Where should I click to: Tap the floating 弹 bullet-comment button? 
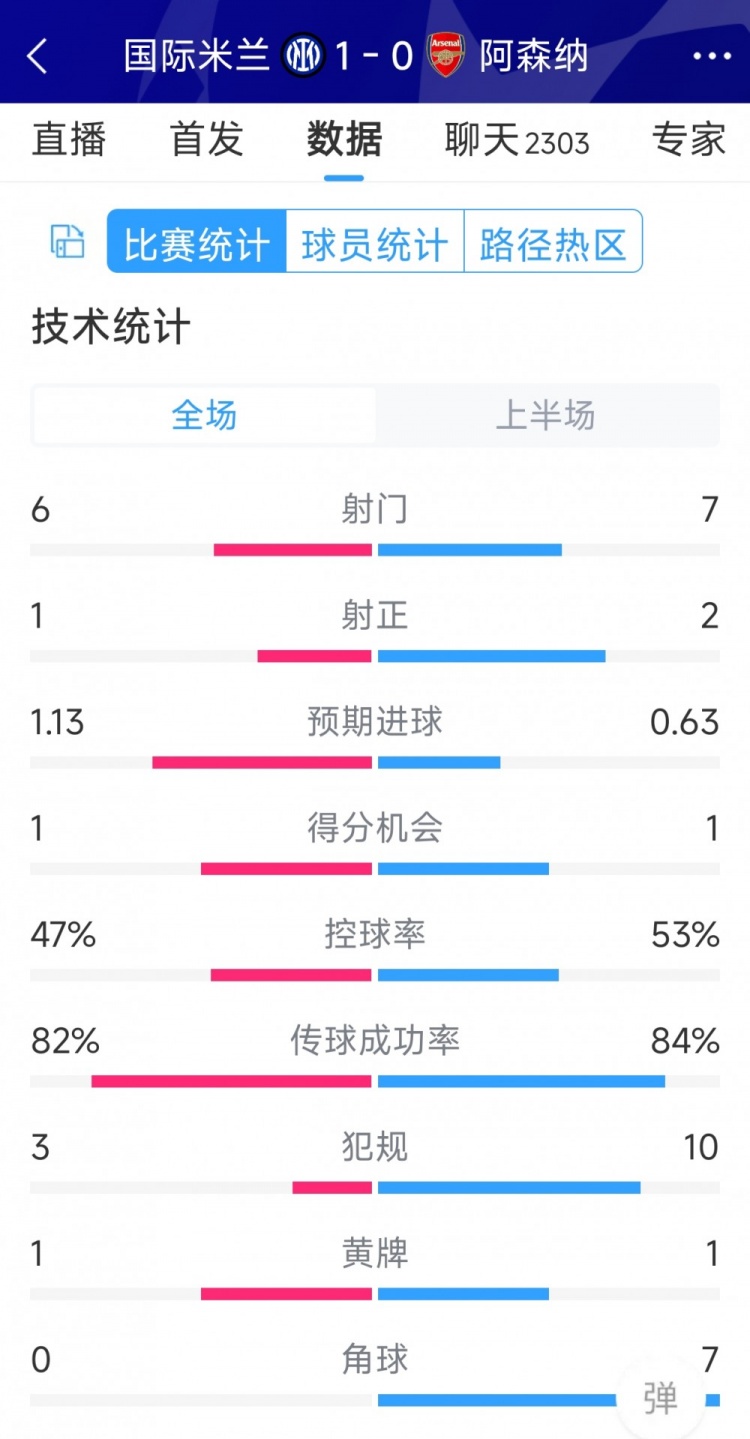pos(660,1398)
